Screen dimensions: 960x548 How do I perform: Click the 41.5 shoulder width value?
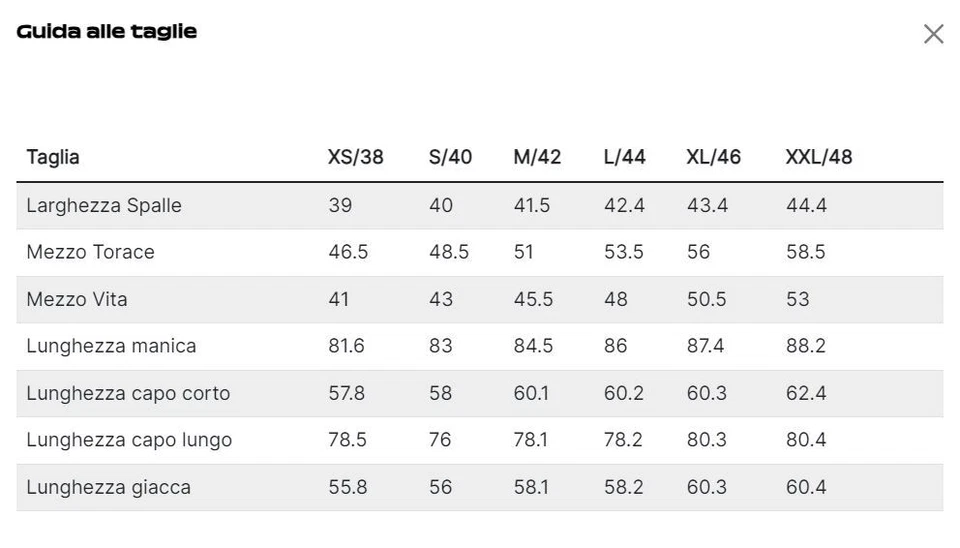[x=531, y=205]
